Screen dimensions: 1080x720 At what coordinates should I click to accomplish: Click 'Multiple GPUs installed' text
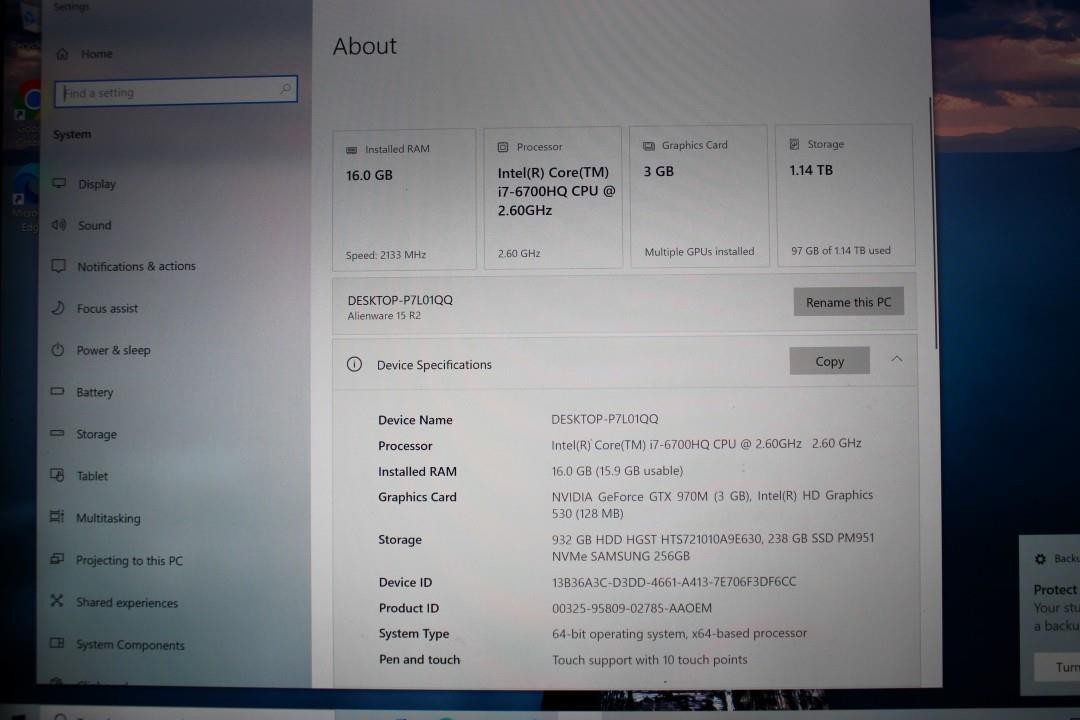coord(699,252)
